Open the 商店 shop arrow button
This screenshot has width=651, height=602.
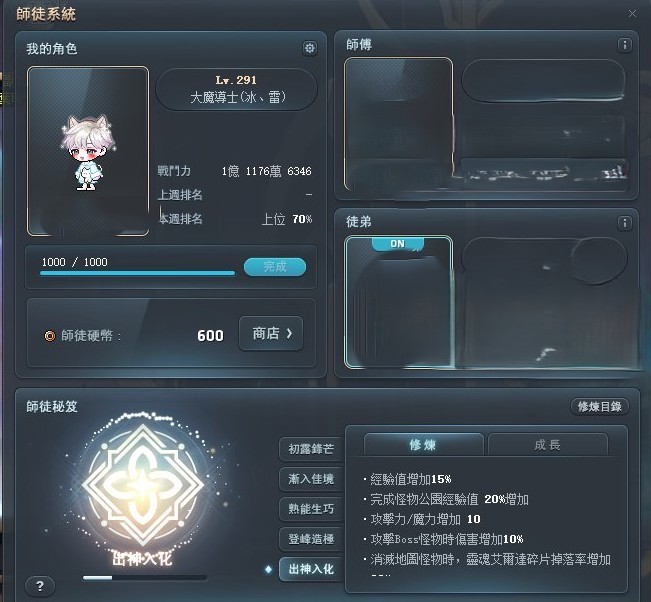[x=271, y=333]
